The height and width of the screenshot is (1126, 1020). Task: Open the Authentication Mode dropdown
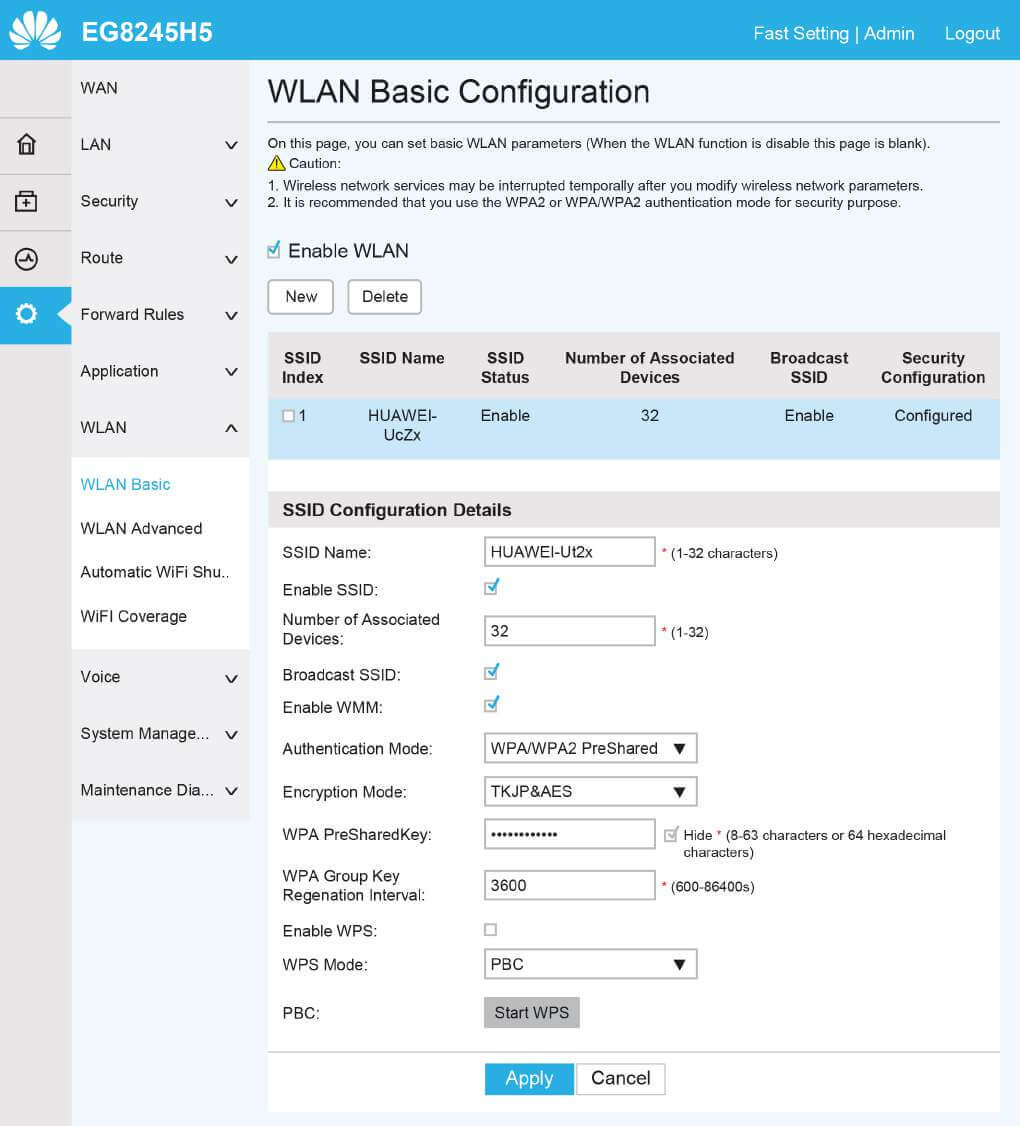pyautogui.click(x=590, y=748)
